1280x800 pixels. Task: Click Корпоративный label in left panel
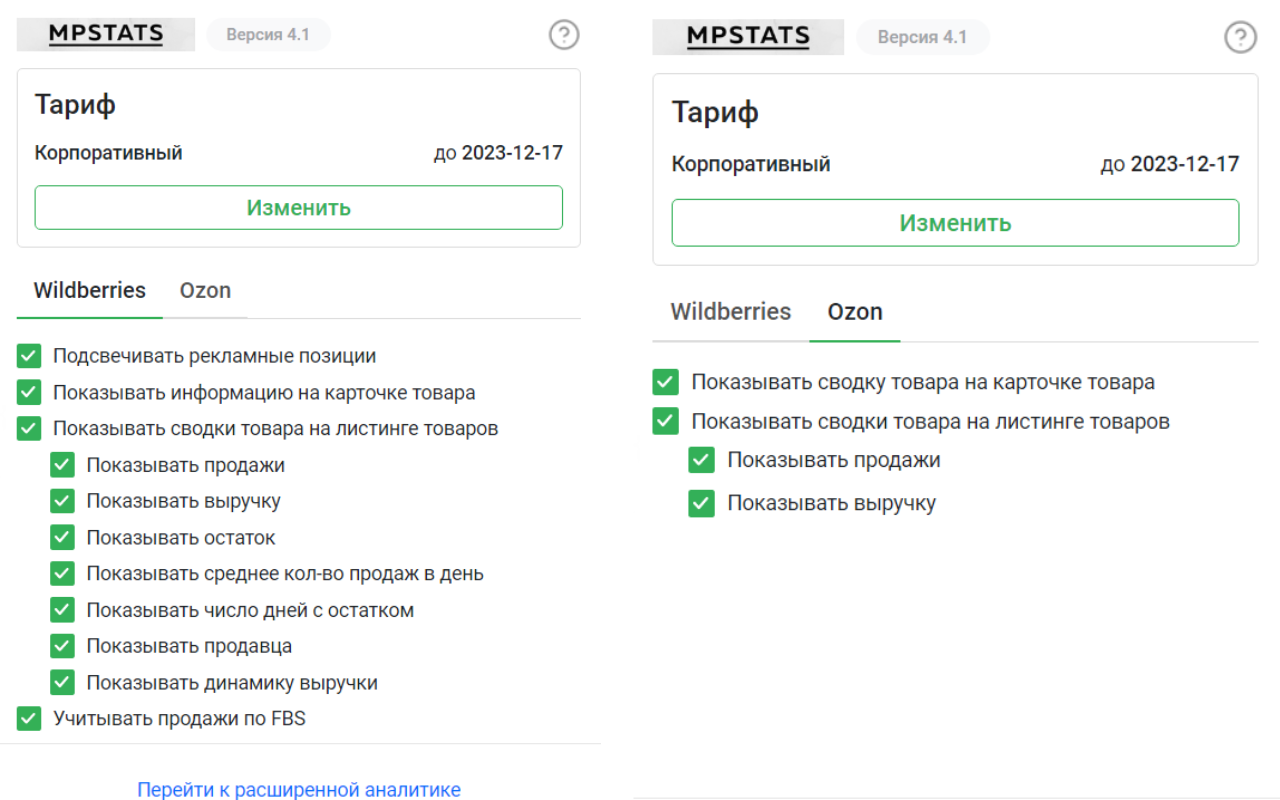(x=109, y=153)
